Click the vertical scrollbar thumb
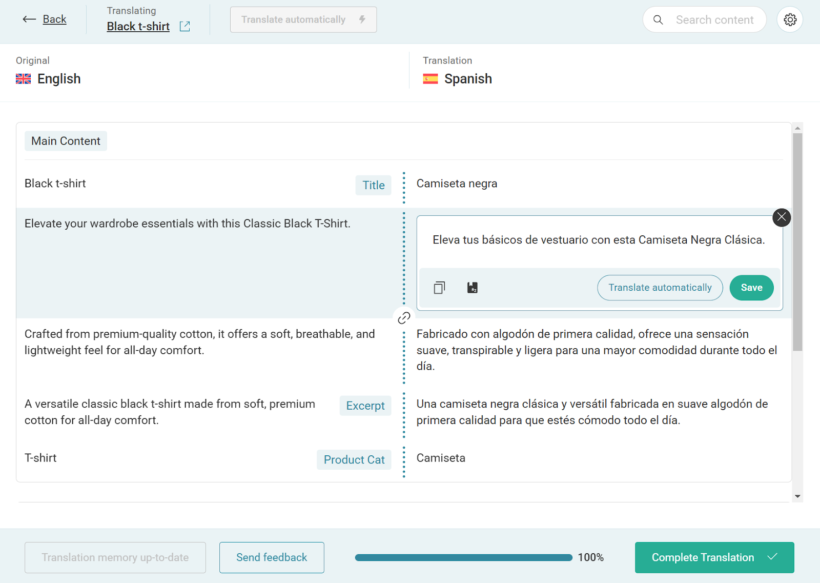This screenshot has height=583, width=820. pos(797,242)
